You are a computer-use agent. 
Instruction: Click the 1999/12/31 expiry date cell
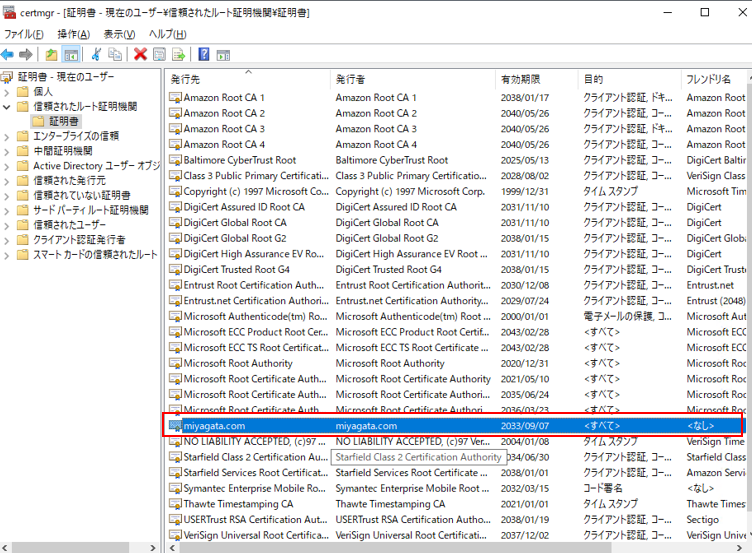[525, 191]
